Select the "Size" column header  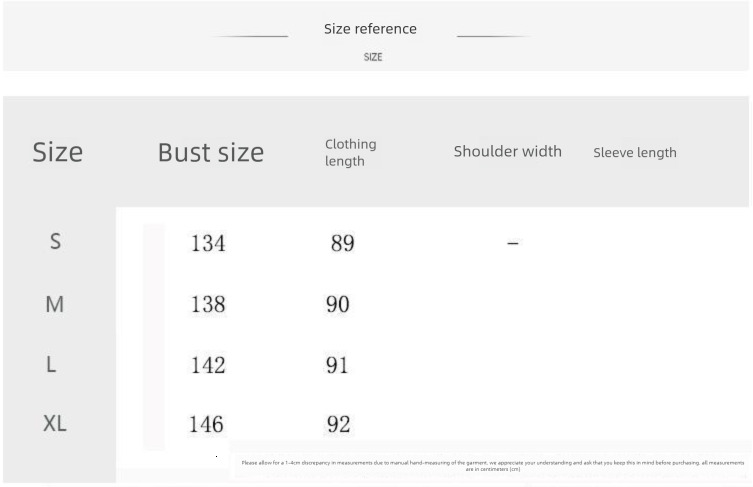click(58, 152)
